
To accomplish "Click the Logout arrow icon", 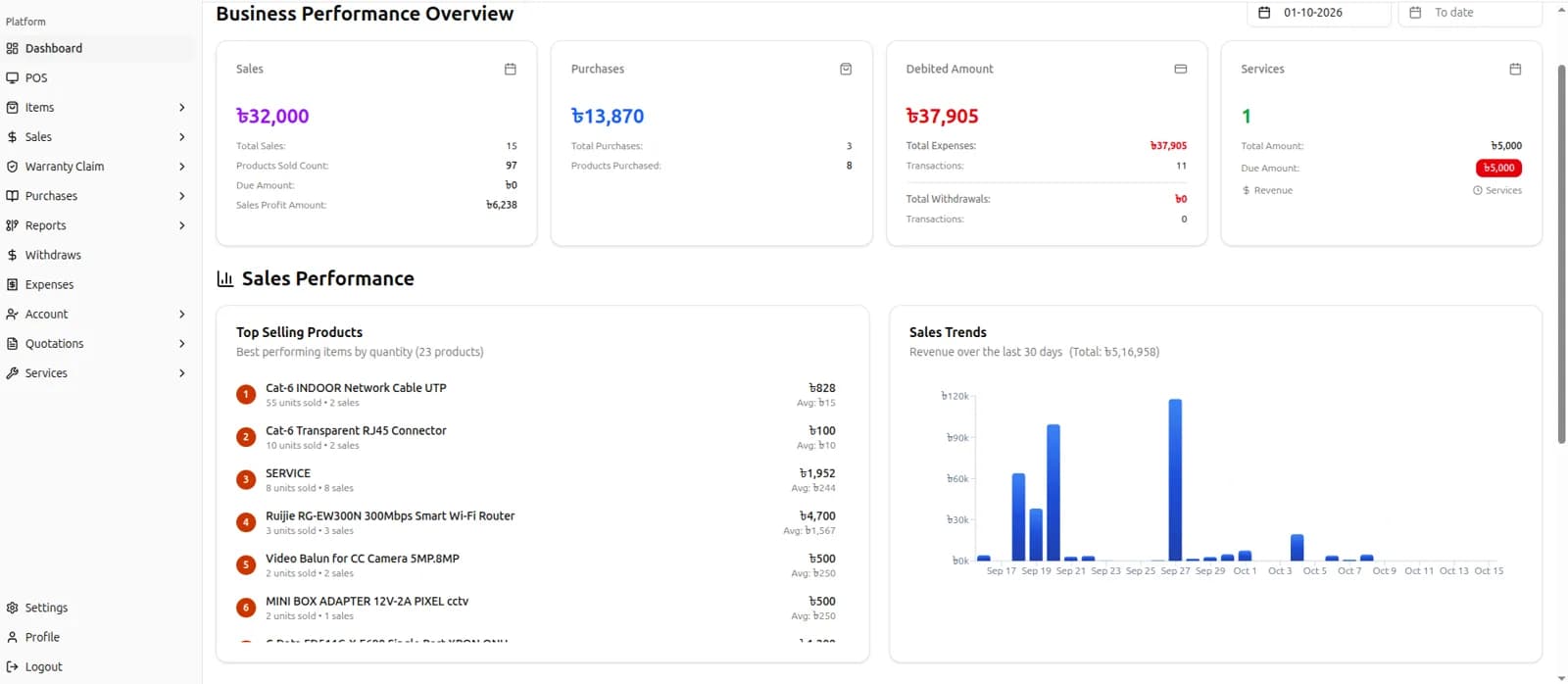I will [12, 666].
